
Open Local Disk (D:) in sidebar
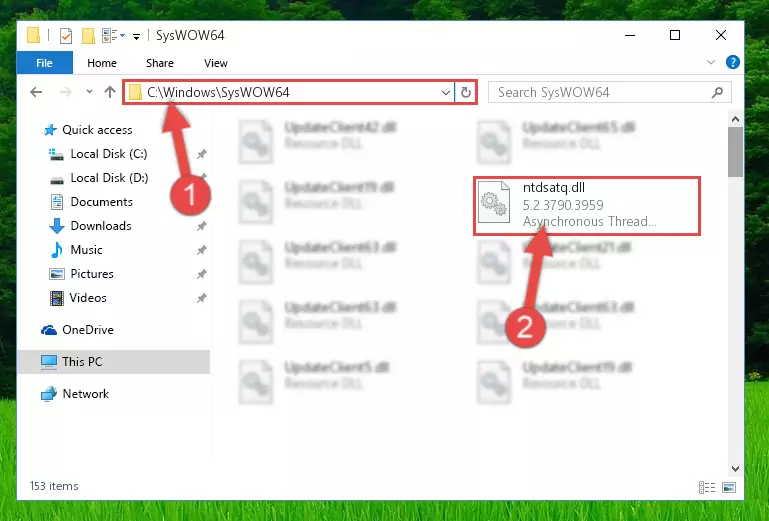pos(98,178)
